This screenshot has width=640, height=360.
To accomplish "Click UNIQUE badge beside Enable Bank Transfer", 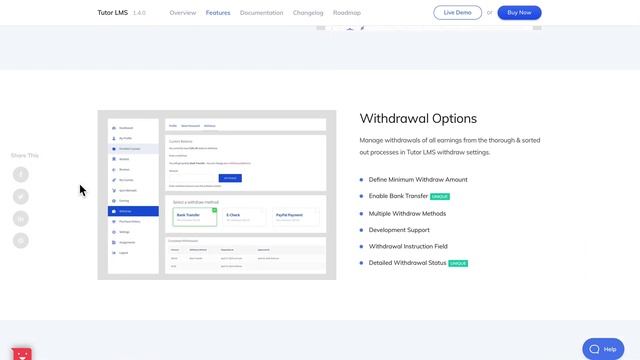I will pos(440,196).
